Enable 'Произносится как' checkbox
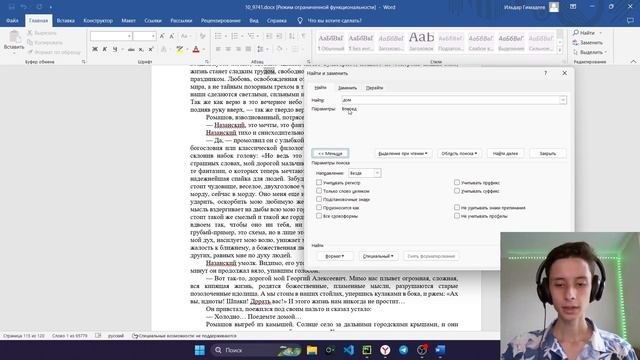Viewport: 640px width, 360px height. pos(319,207)
